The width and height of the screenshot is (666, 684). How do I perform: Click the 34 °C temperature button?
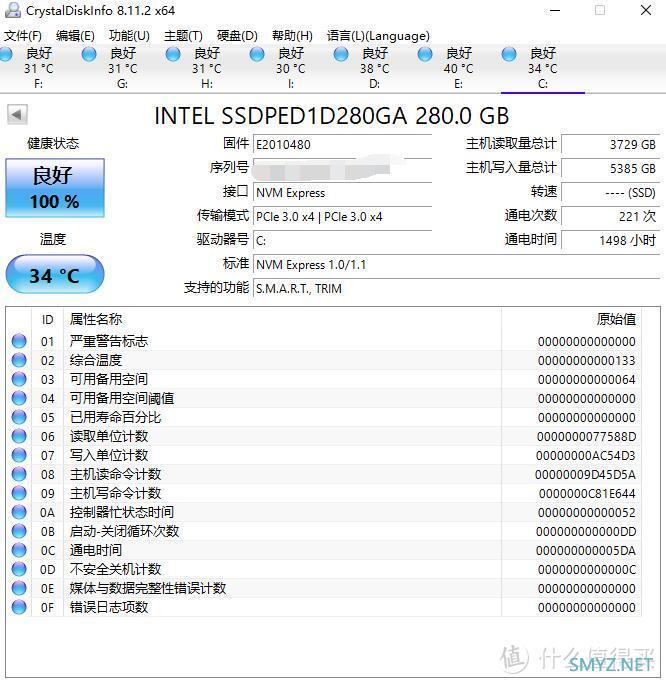coord(55,274)
